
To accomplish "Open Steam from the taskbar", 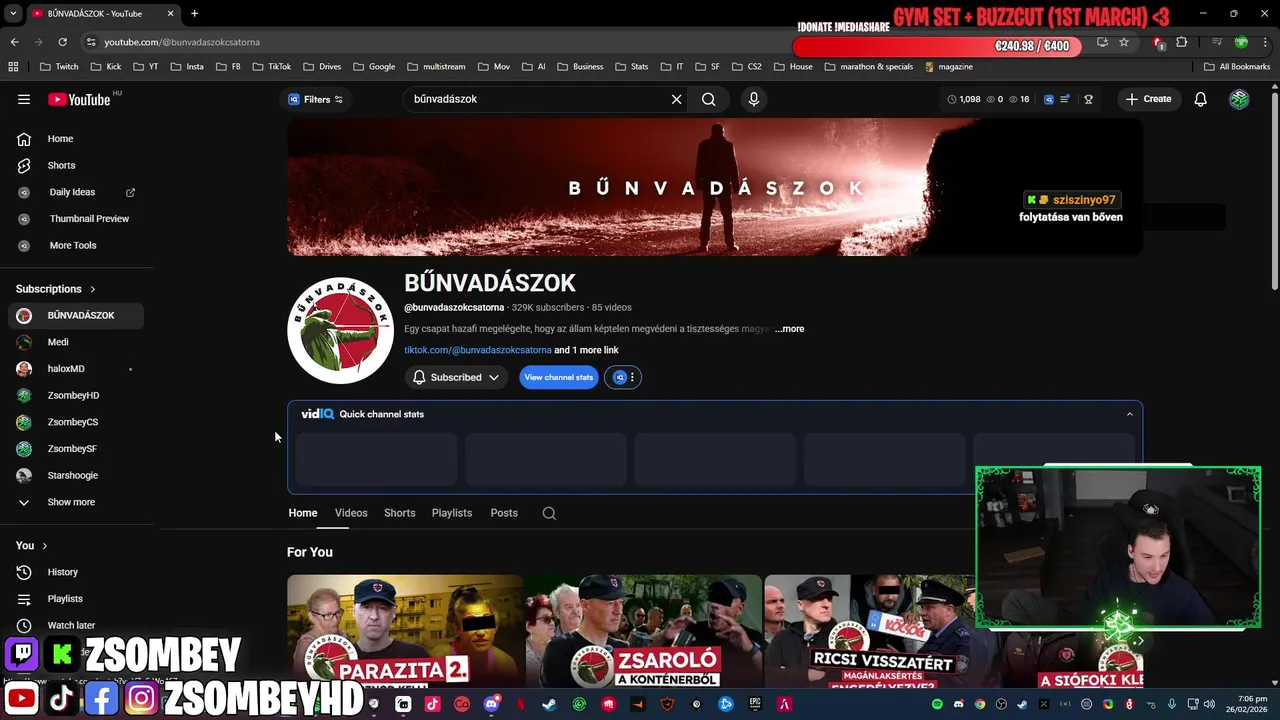I will [549, 704].
